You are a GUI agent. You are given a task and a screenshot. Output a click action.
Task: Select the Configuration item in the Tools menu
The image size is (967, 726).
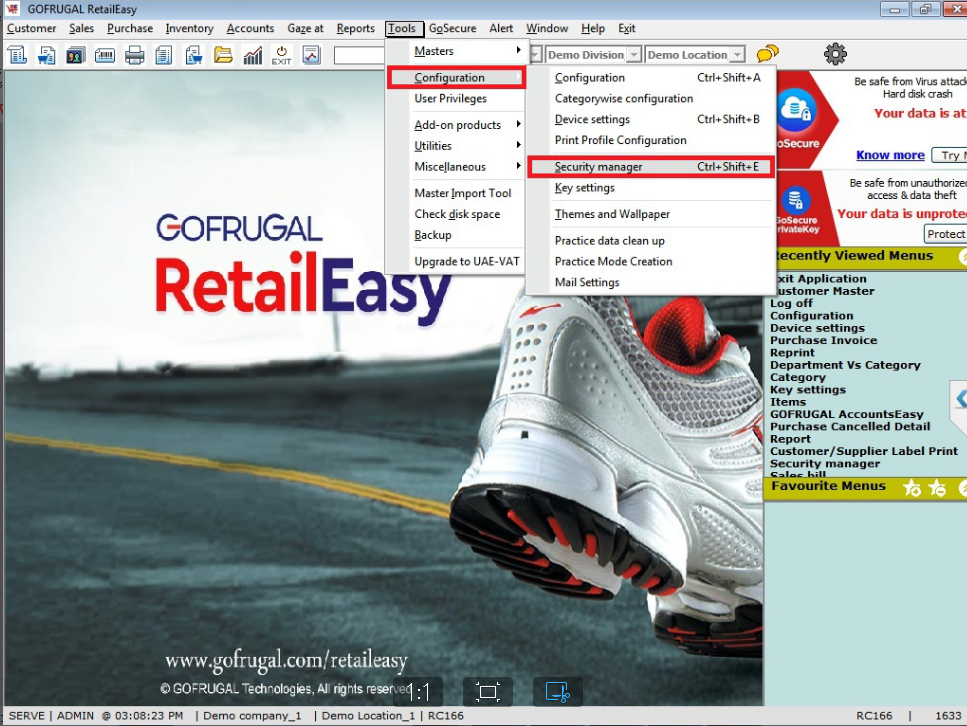[x=456, y=78]
